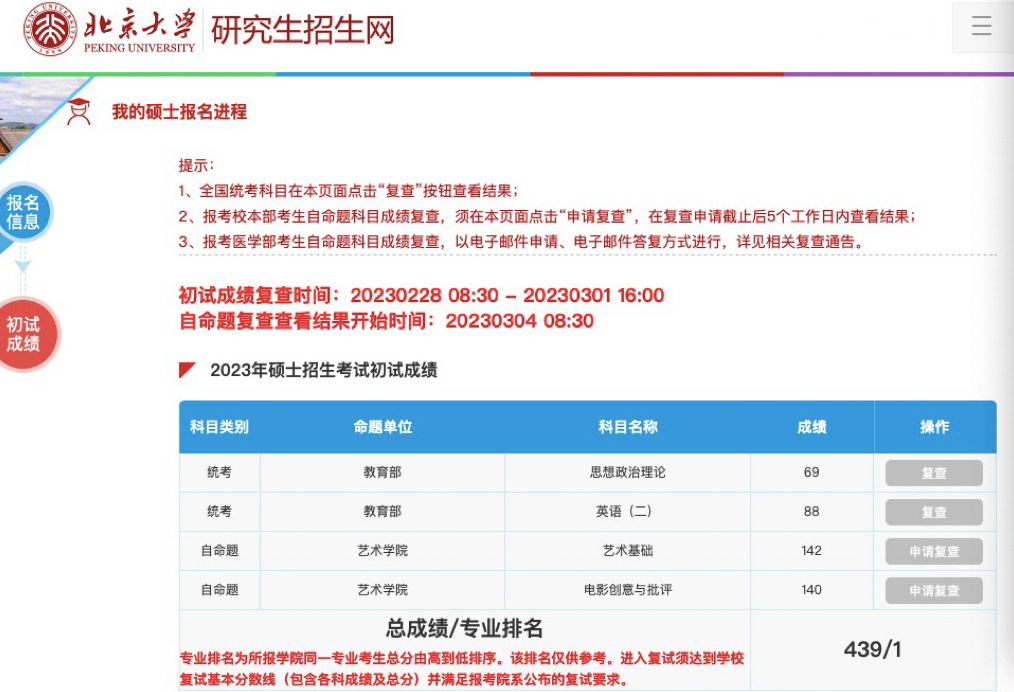Click 教育部 in the 英语（二） row
Viewport: 1014px width, 692px height.
click(382, 512)
